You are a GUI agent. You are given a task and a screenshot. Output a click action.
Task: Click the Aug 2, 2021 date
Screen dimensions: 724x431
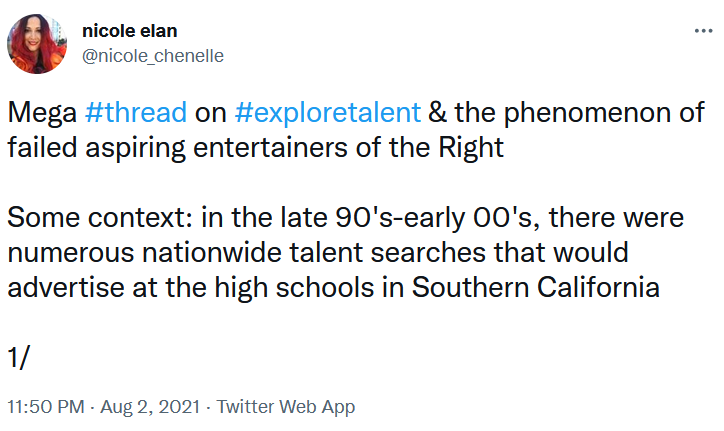point(151,407)
